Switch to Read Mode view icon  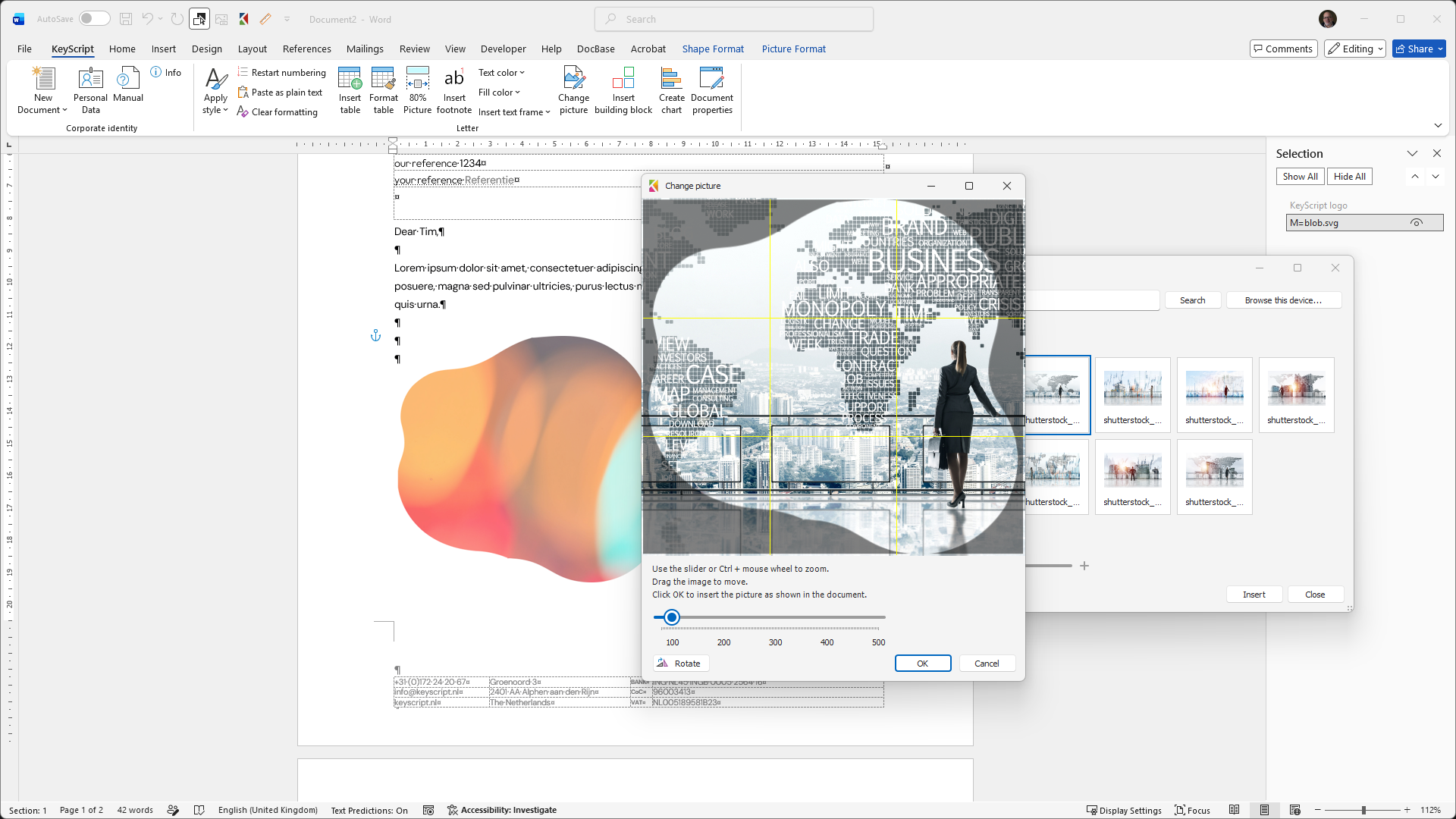pyautogui.click(x=1235, y=810)
